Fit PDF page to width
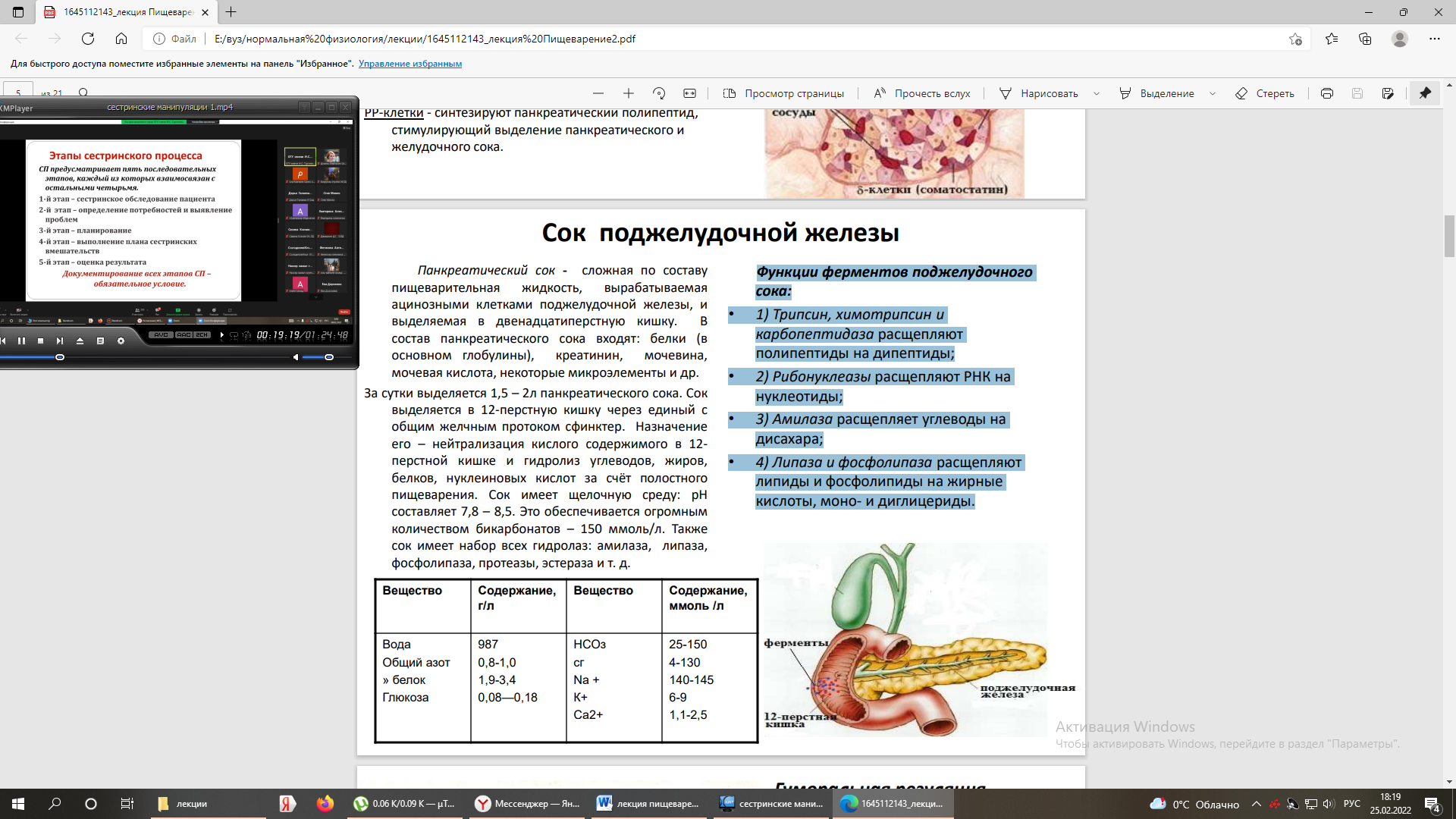Screen dimensions: 1456x819 [x=689, y=93]
